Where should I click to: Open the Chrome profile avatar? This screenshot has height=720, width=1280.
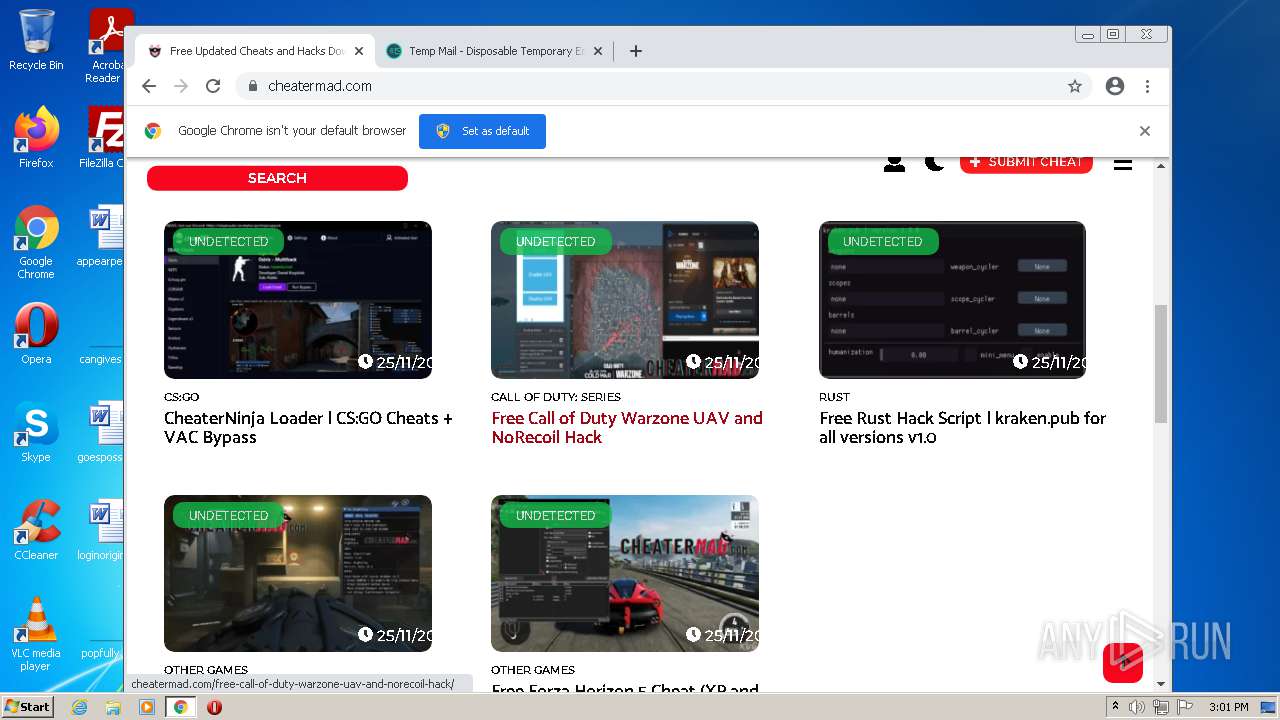click(1115, 86)
